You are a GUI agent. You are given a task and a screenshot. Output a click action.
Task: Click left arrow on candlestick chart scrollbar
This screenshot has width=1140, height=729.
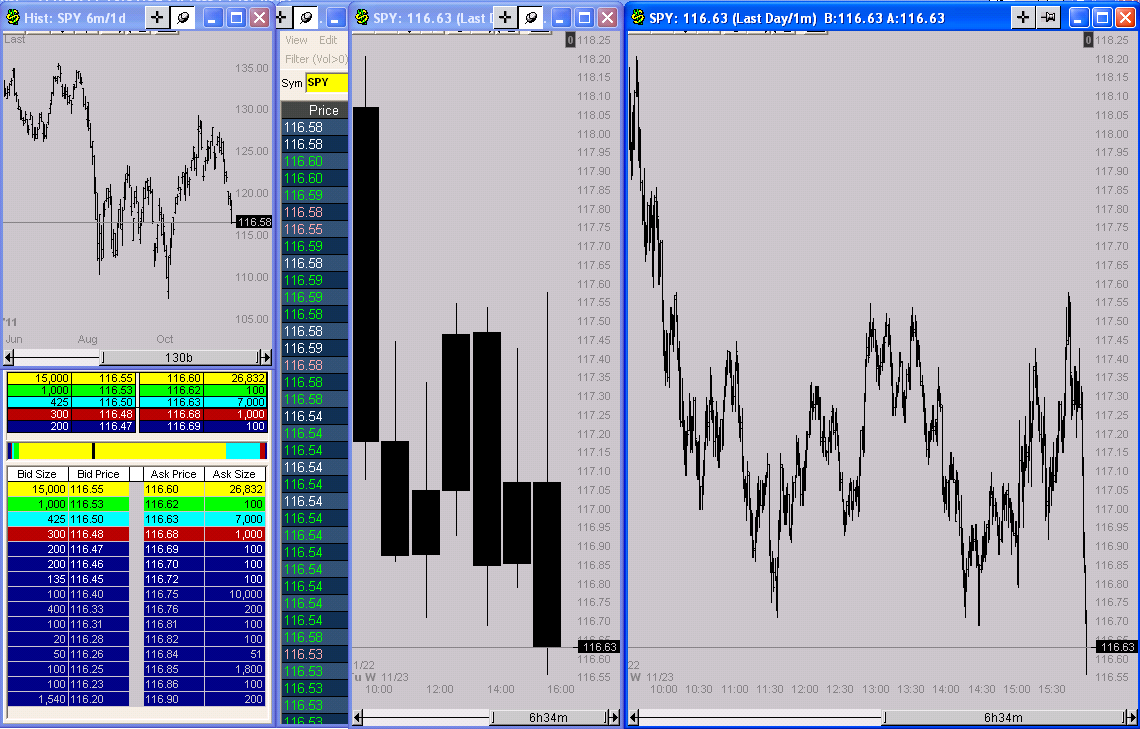(358, 718)
